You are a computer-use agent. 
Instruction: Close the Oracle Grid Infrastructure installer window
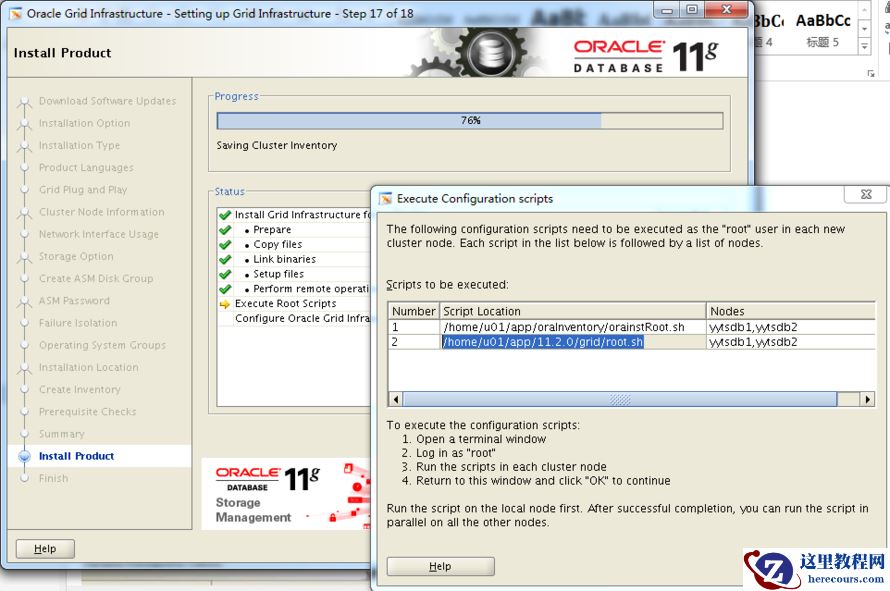pyautogui.click(x=727, y=10)
